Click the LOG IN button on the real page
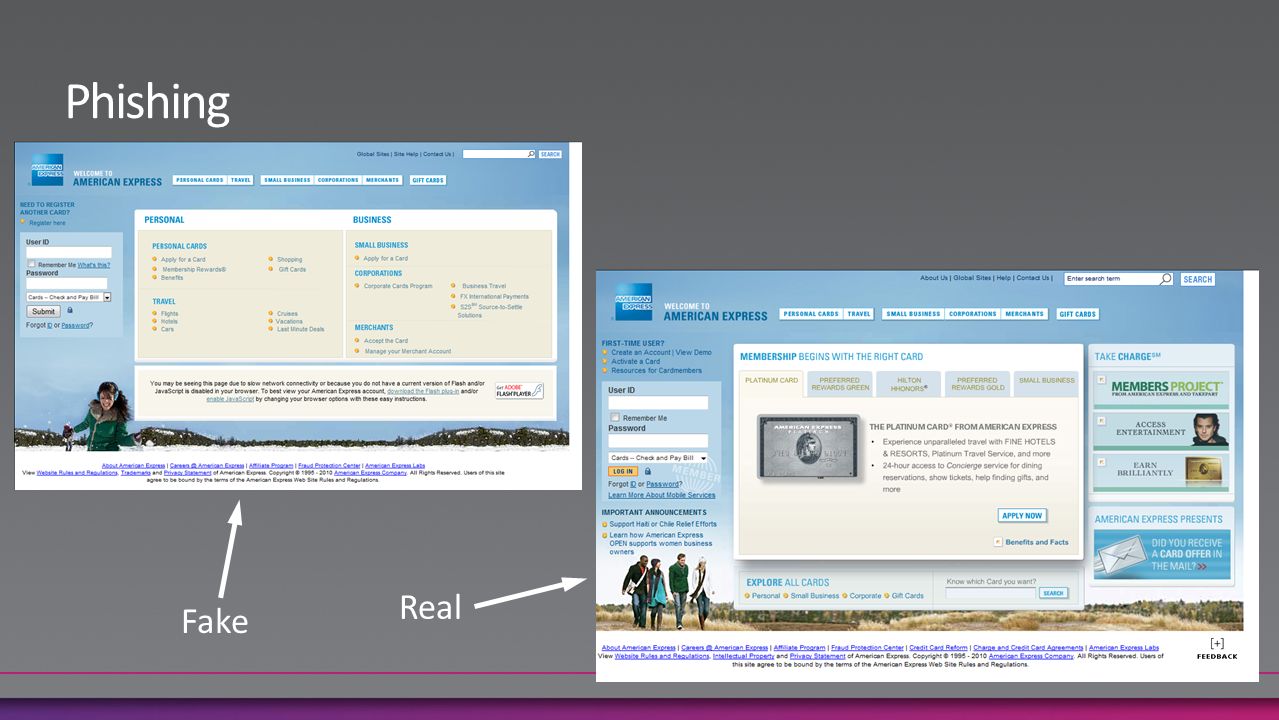This screenshot has width=1279, height=720. point(623,471)
